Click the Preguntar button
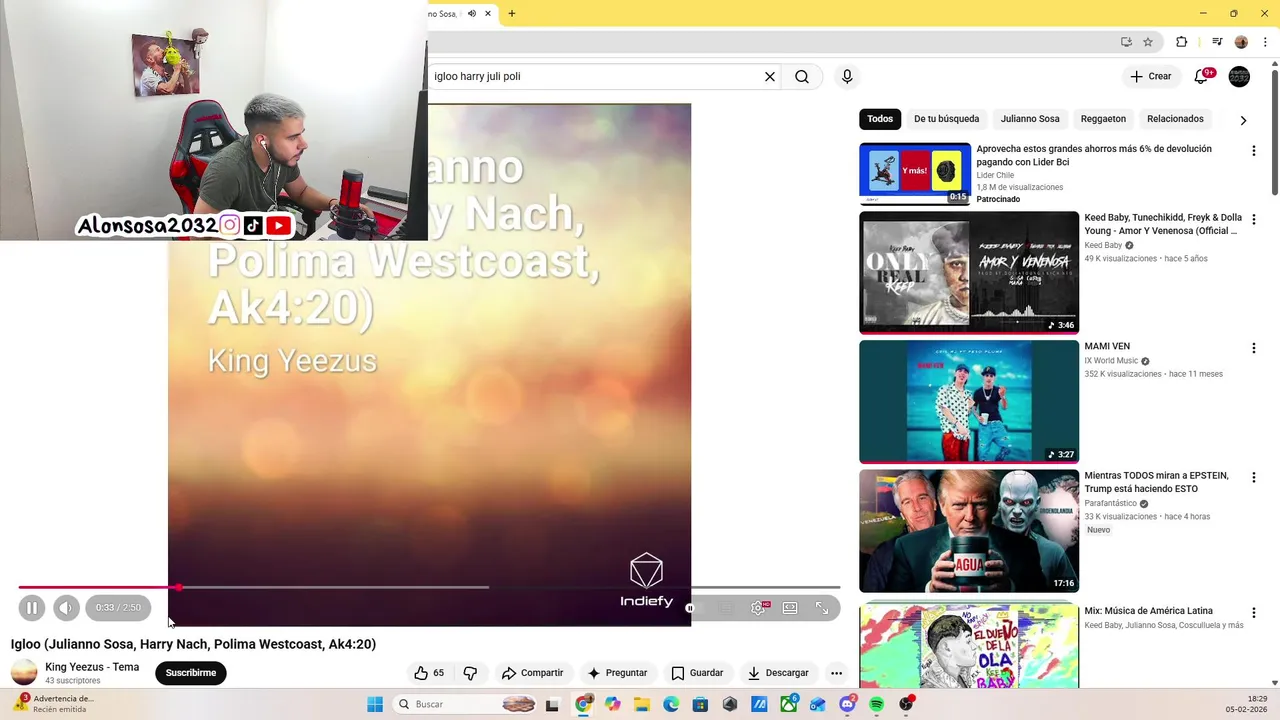This screenshot has width=1280, height=720. pos(617,673)
